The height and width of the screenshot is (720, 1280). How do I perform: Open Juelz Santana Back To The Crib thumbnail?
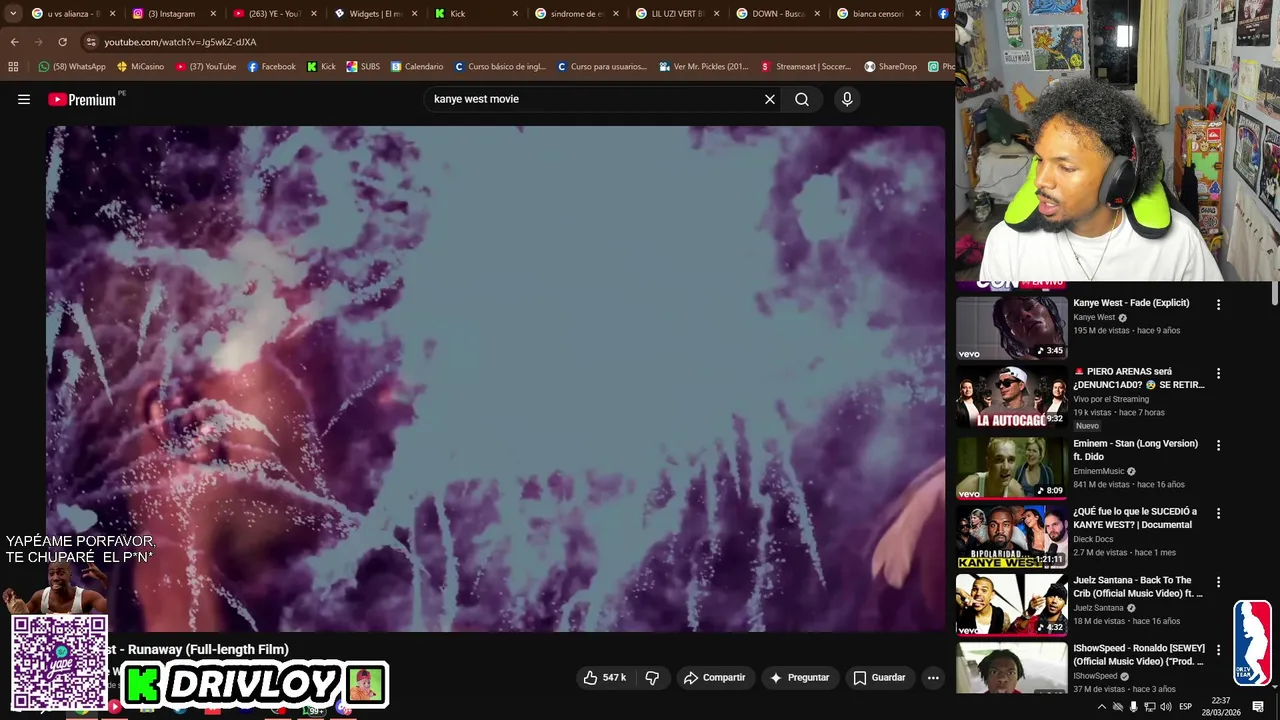click(x=1011, y=604)
